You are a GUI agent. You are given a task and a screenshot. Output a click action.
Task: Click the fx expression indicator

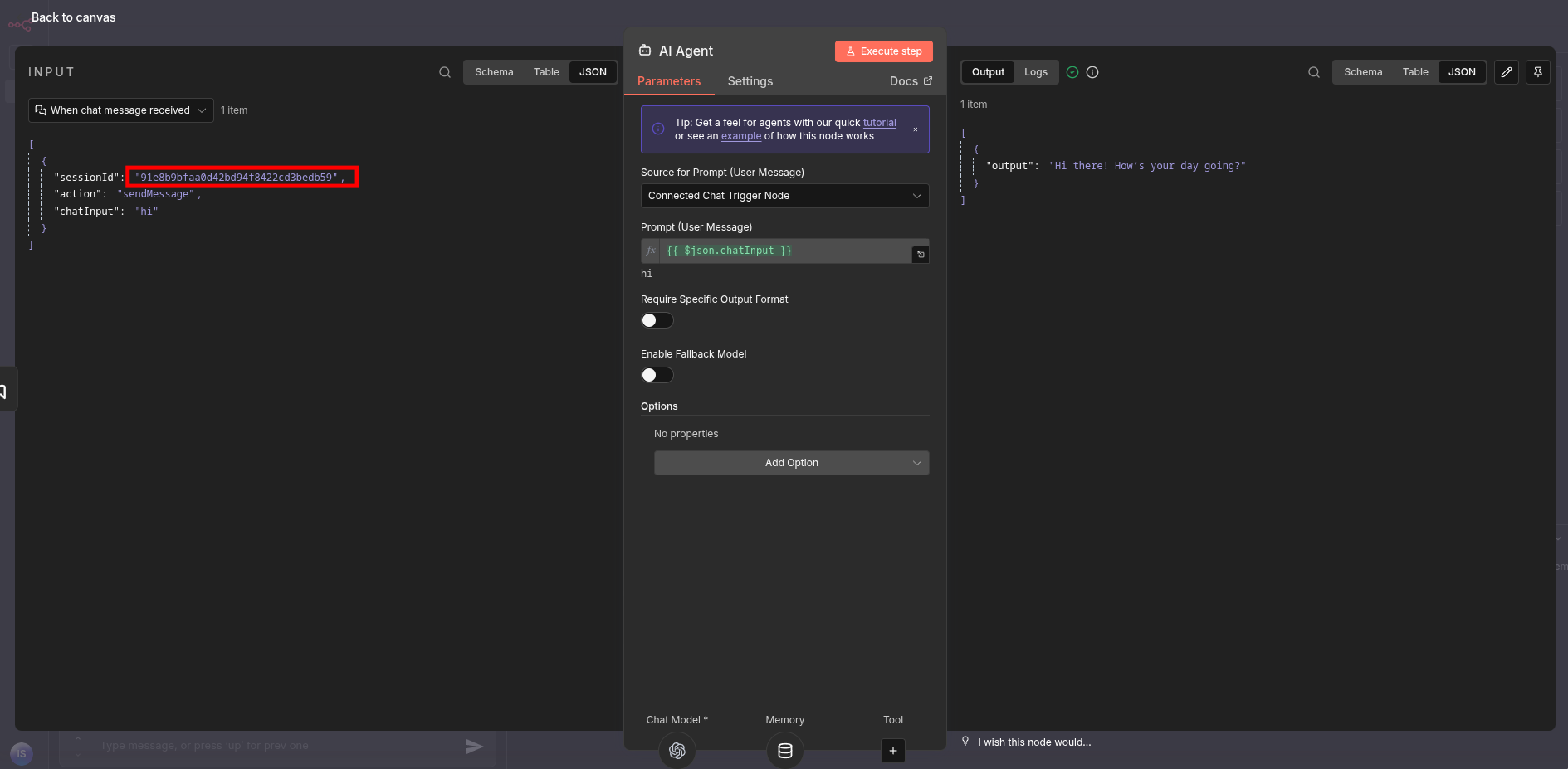pyautogui.click(x=652, y=251)
